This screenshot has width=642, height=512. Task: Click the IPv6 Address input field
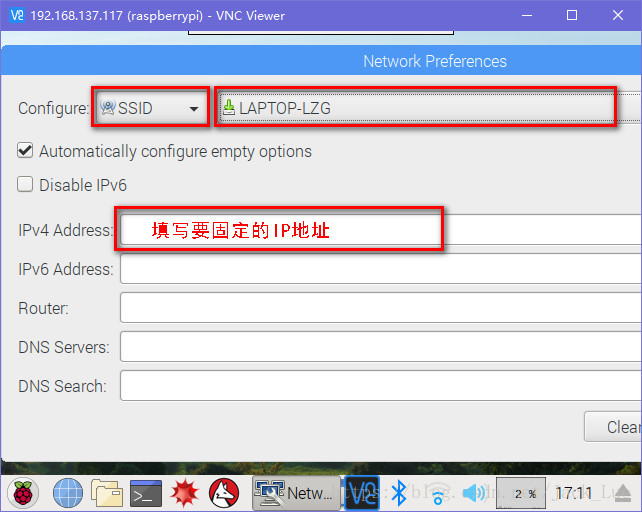[x=381, y=269]
